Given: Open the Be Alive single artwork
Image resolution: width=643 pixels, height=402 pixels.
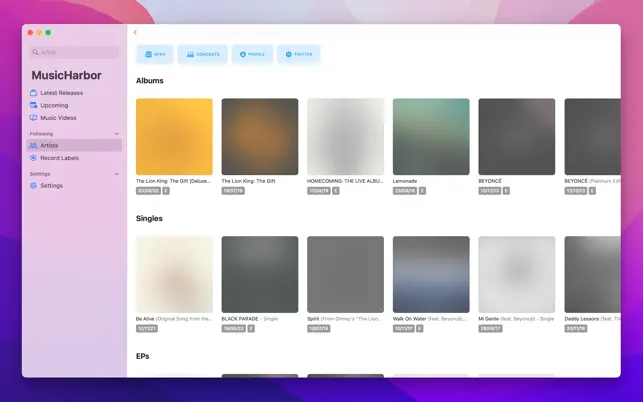Looking at the screenshot, I should [x=174, y=274].
